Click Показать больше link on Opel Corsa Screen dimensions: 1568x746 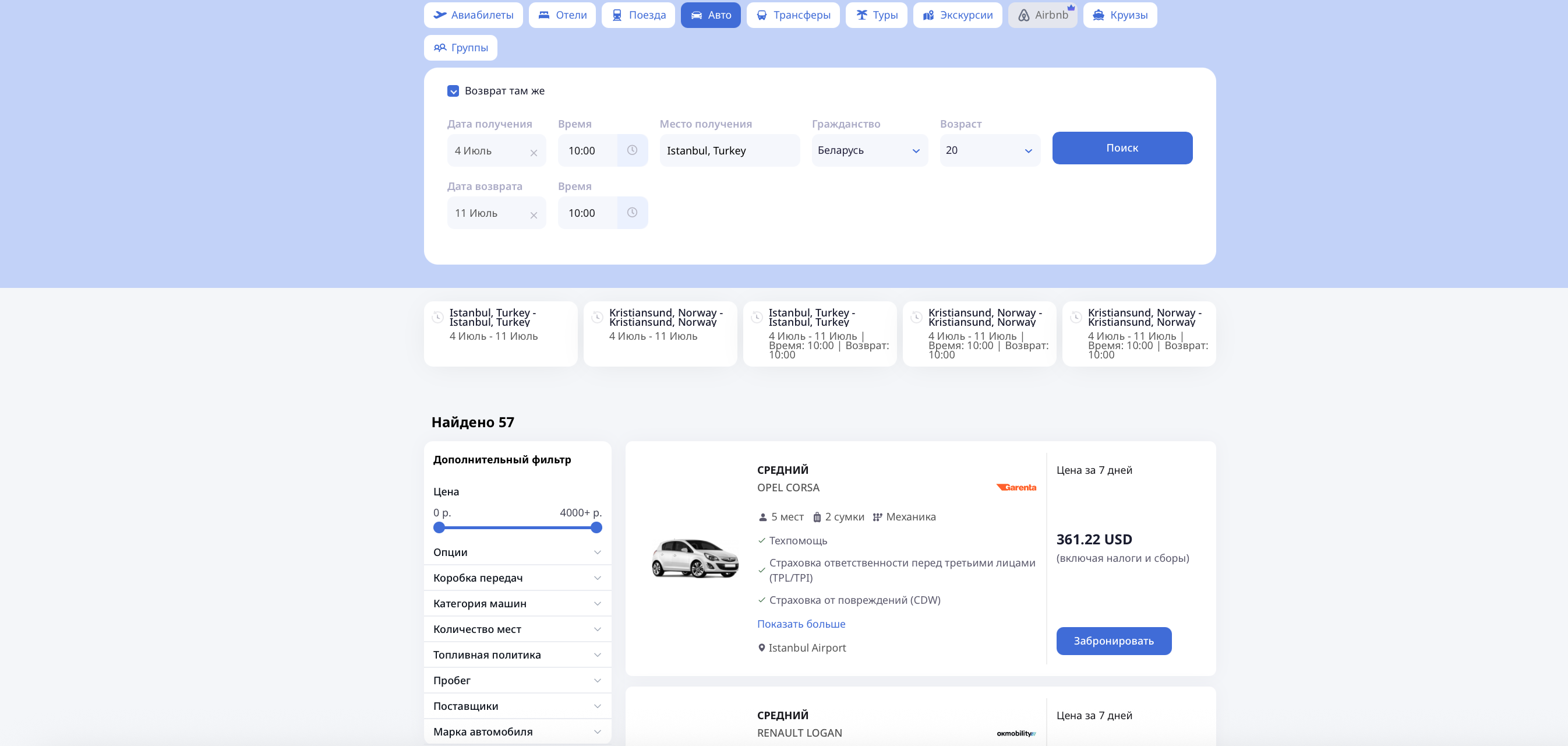point(800,624)
